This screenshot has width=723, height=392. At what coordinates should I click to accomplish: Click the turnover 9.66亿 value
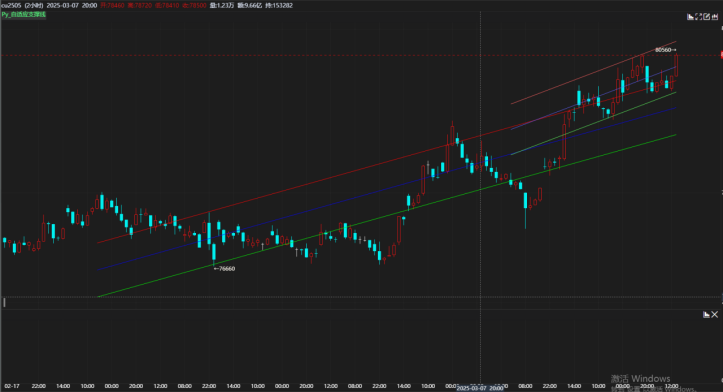point(249,6)
